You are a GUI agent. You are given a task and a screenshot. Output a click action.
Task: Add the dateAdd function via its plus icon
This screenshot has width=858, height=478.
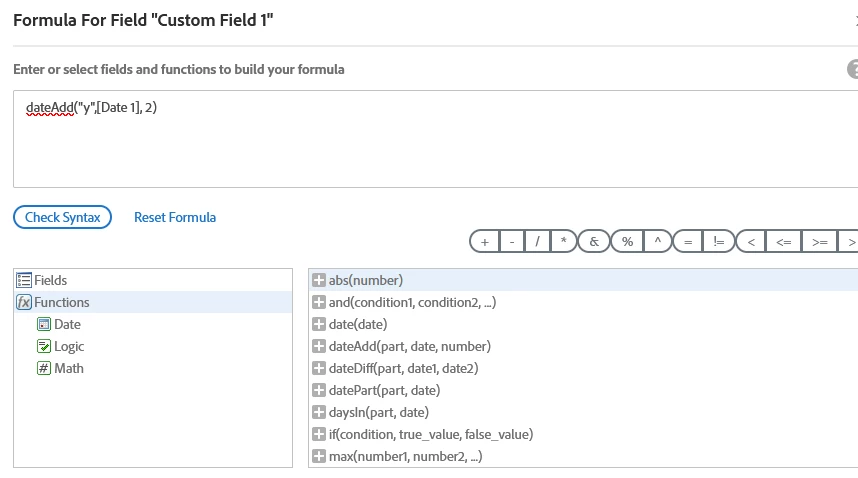pos(319,346)
